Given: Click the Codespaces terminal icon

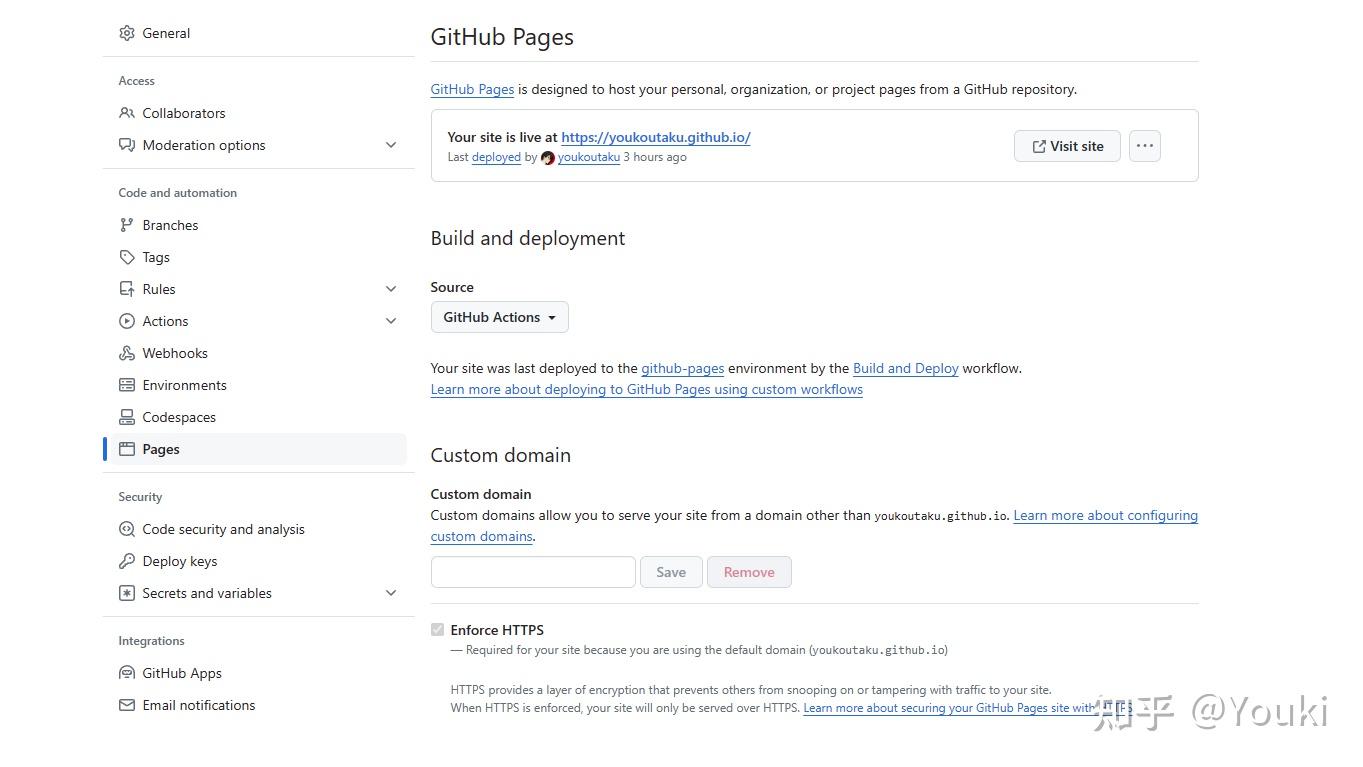Looking at the screenshot, I should (x=127, y=417).
